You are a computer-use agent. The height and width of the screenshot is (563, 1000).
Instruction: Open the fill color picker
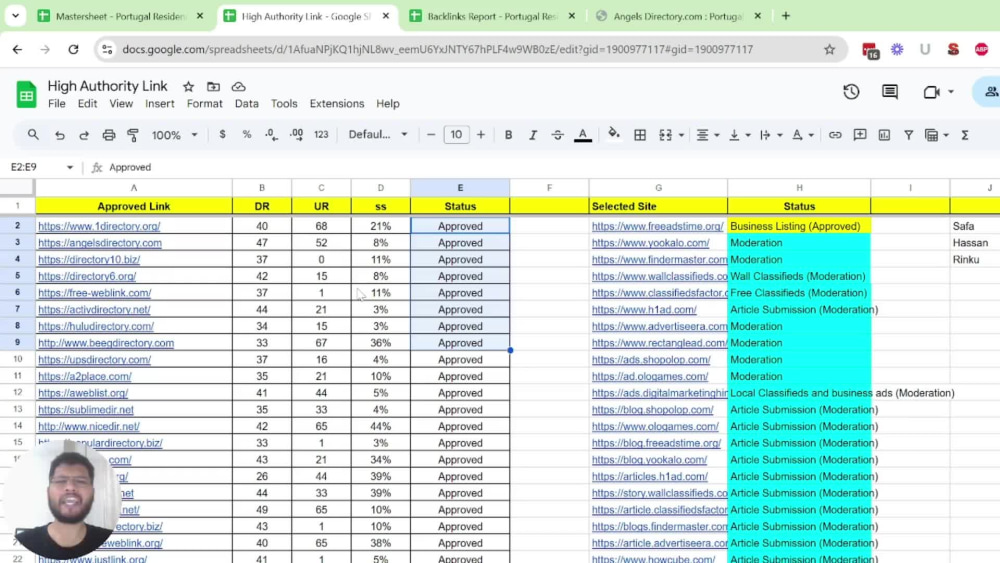pyautogui.click(x=614, y=134)
